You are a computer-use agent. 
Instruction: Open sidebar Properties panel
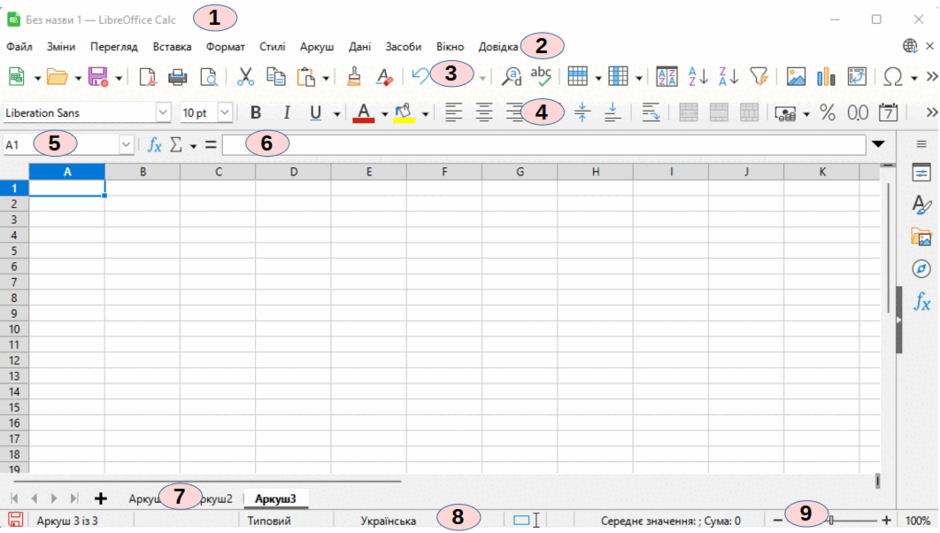[x=921, y=173]
